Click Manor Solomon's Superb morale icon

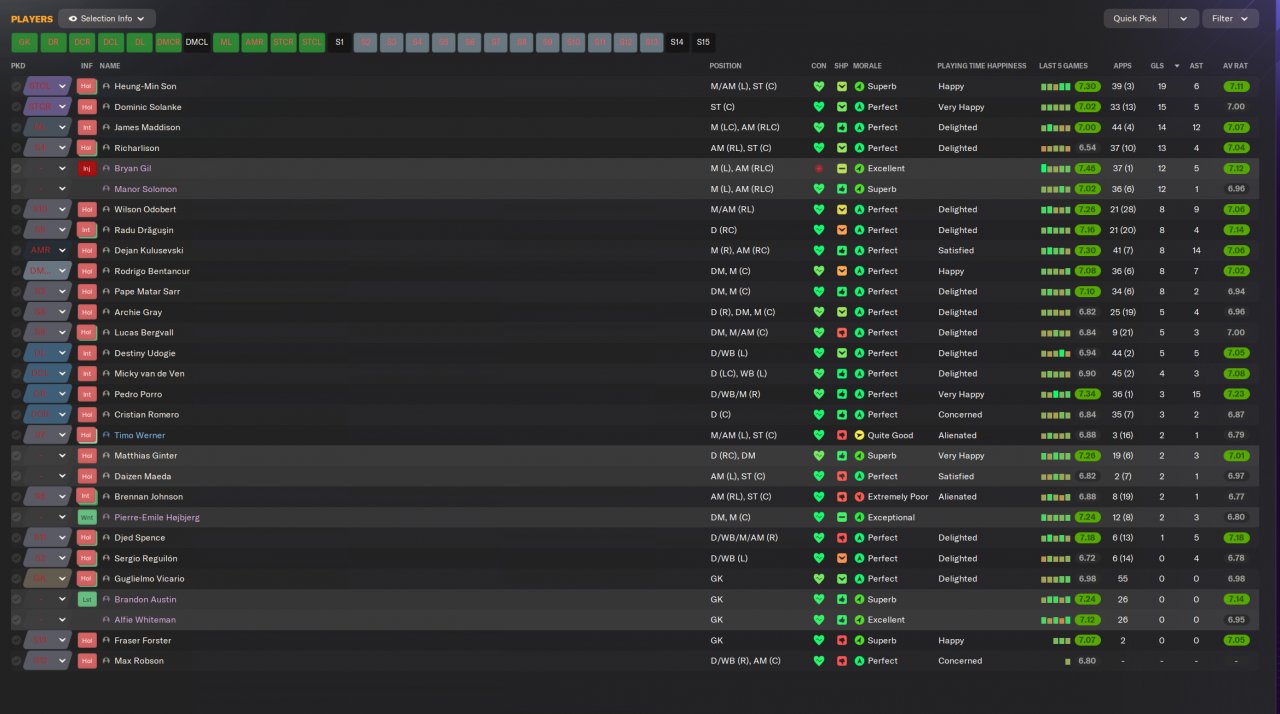(859, 189)
